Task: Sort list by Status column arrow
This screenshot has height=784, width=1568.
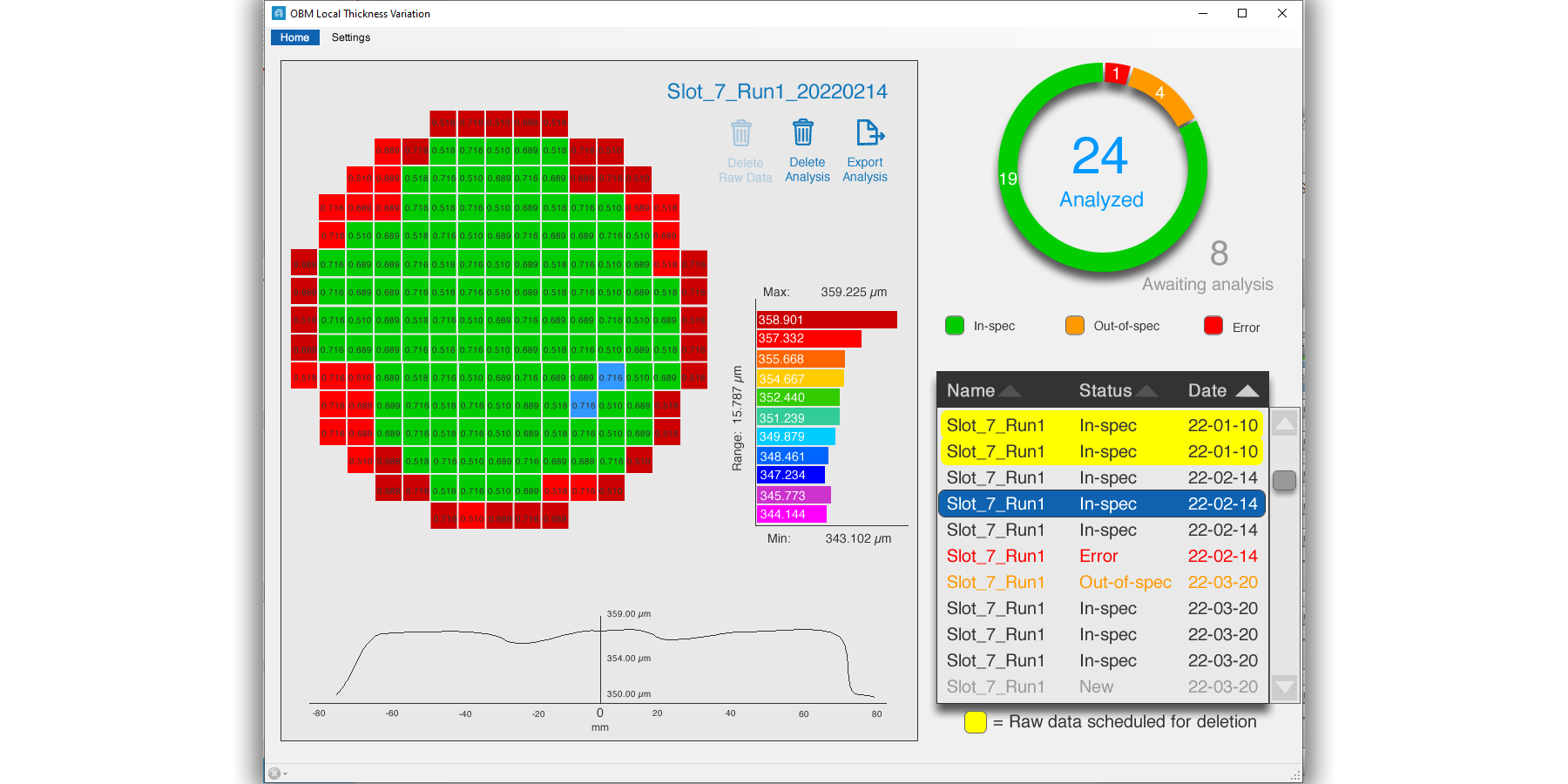Action: tap(1146, 391)
